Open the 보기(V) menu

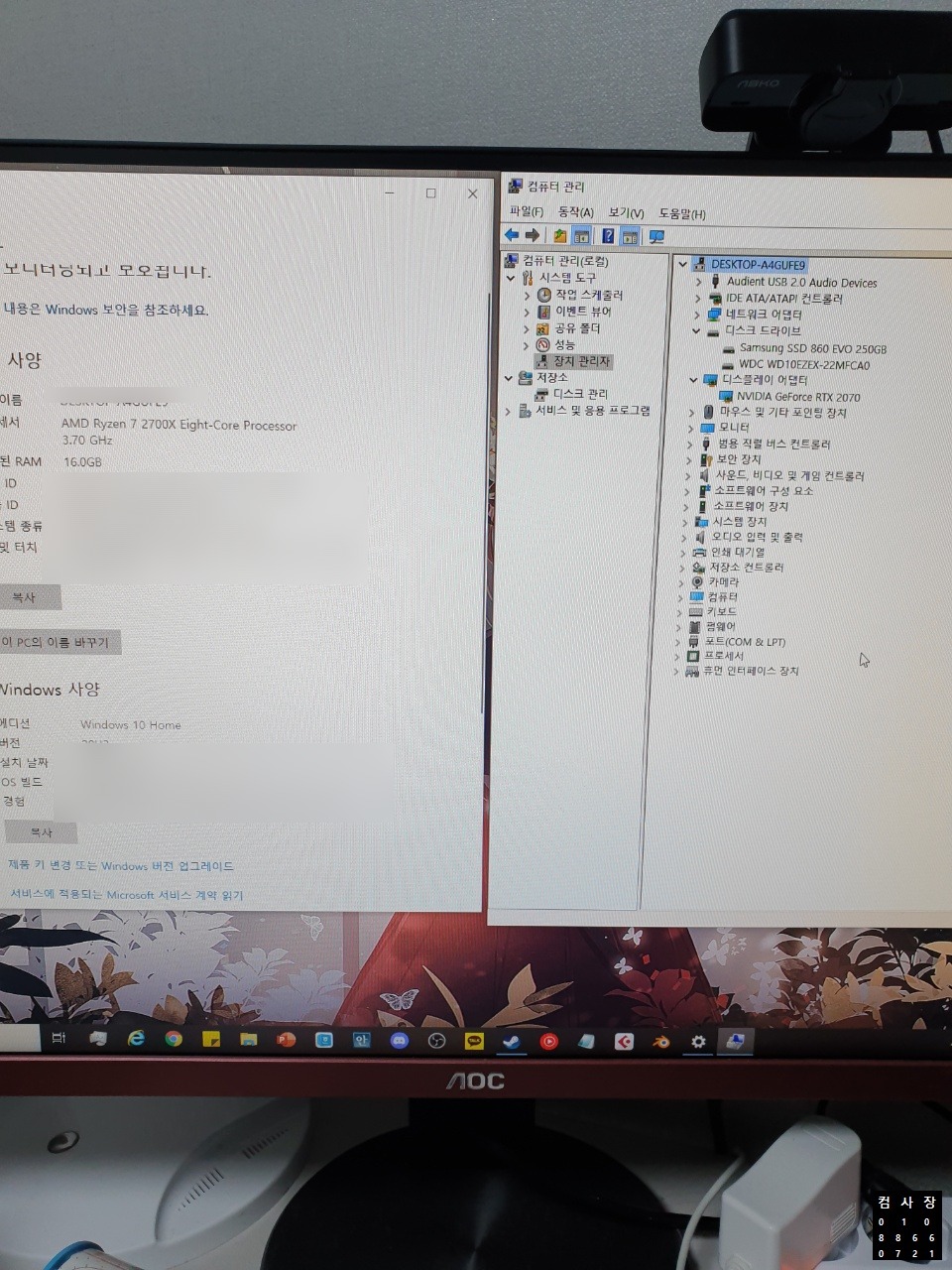(x=626, y=213)
